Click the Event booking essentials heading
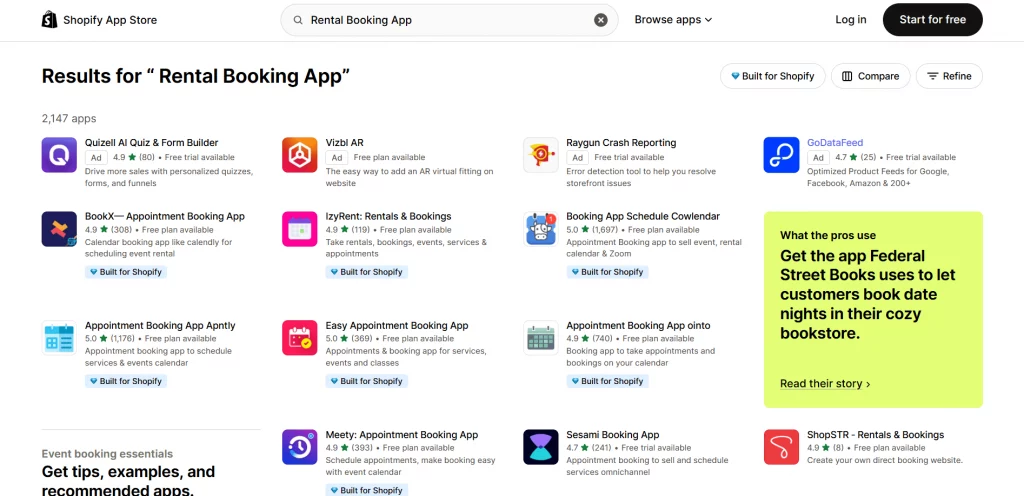 click(x=107, y=454)
